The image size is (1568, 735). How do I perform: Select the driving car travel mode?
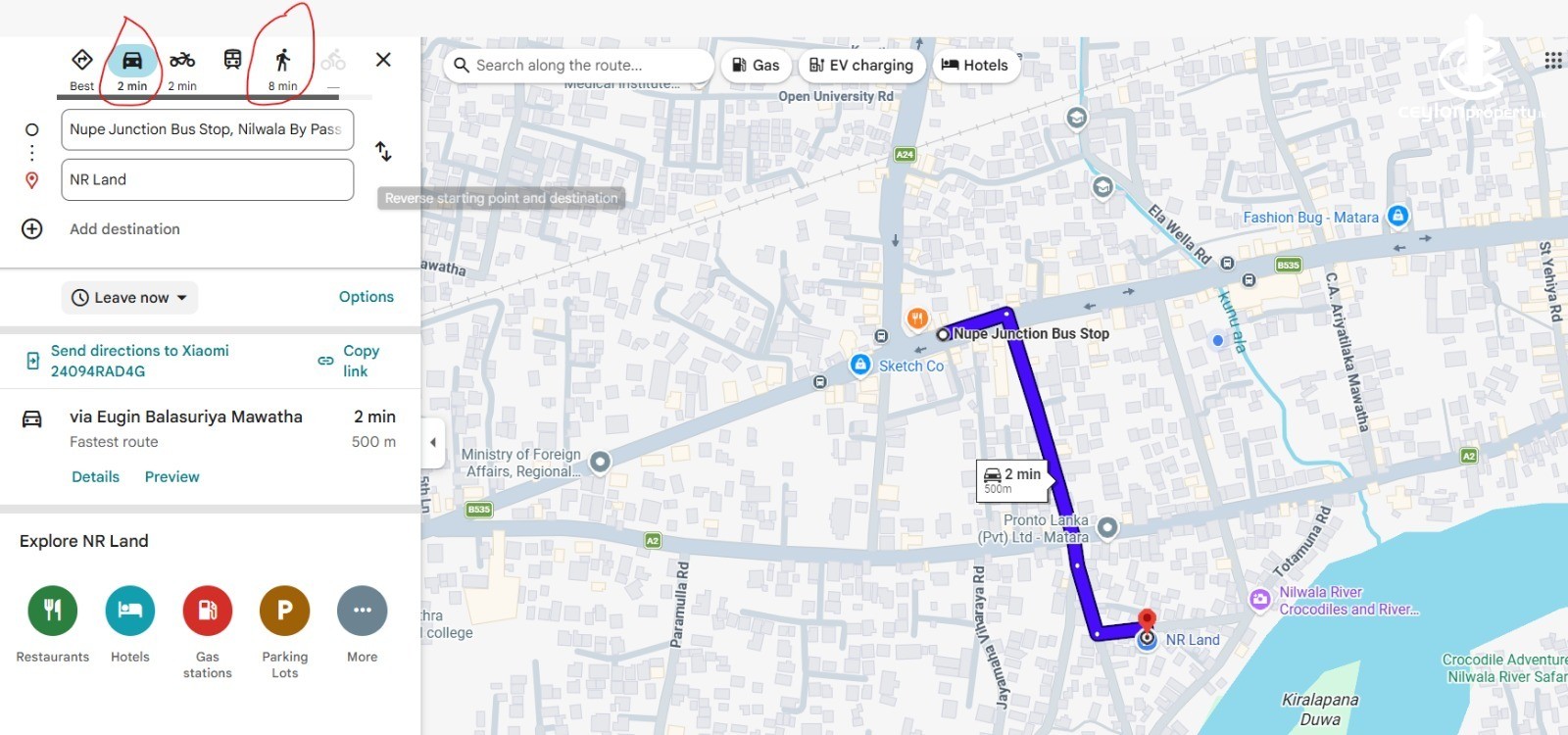(x=132, y=69)
